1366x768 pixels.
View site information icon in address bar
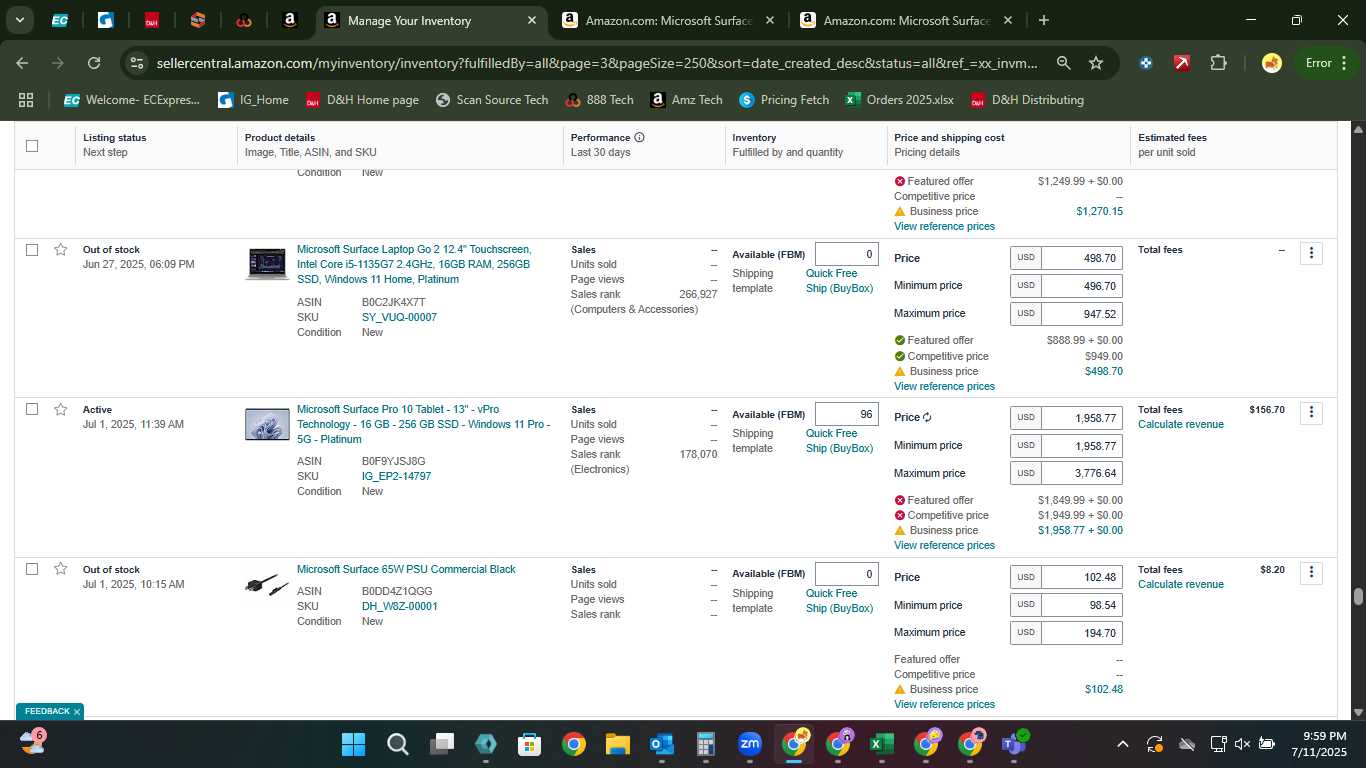click(138, 63)
